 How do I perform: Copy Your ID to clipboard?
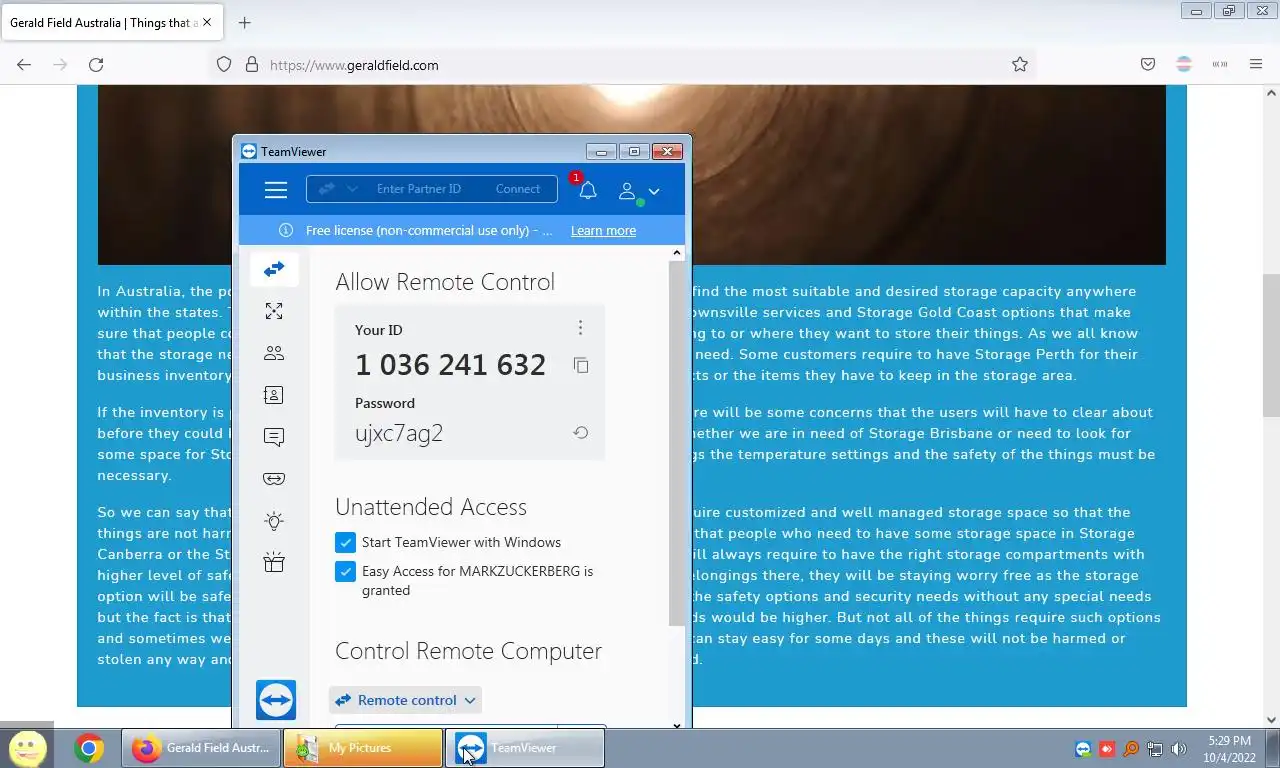tap(581, 365)
